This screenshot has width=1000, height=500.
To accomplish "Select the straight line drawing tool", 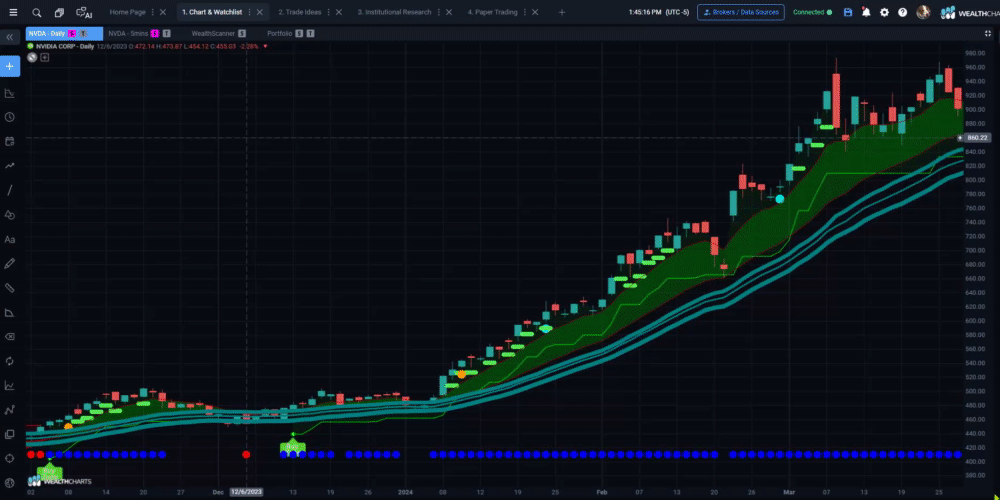I will [x=10, y=190].
